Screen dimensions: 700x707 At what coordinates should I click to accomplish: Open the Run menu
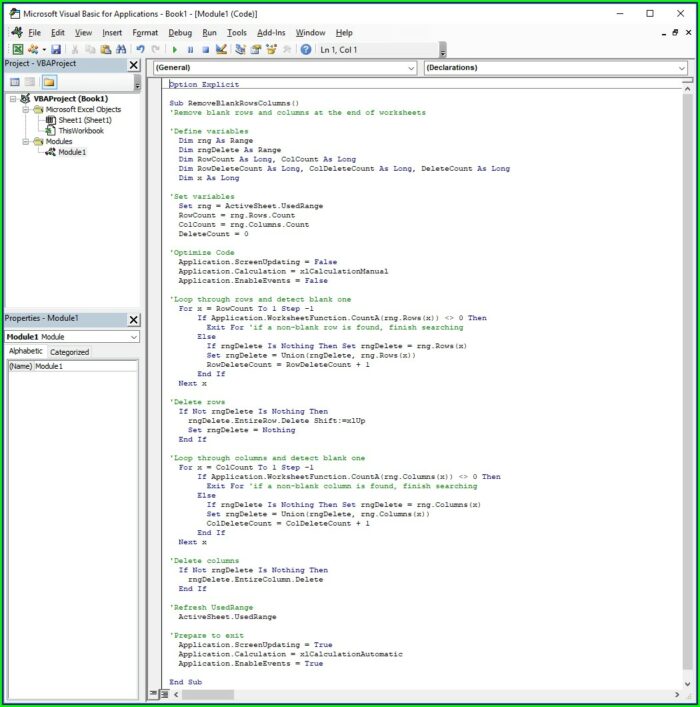pyautogui.click(x=209, y=33)
